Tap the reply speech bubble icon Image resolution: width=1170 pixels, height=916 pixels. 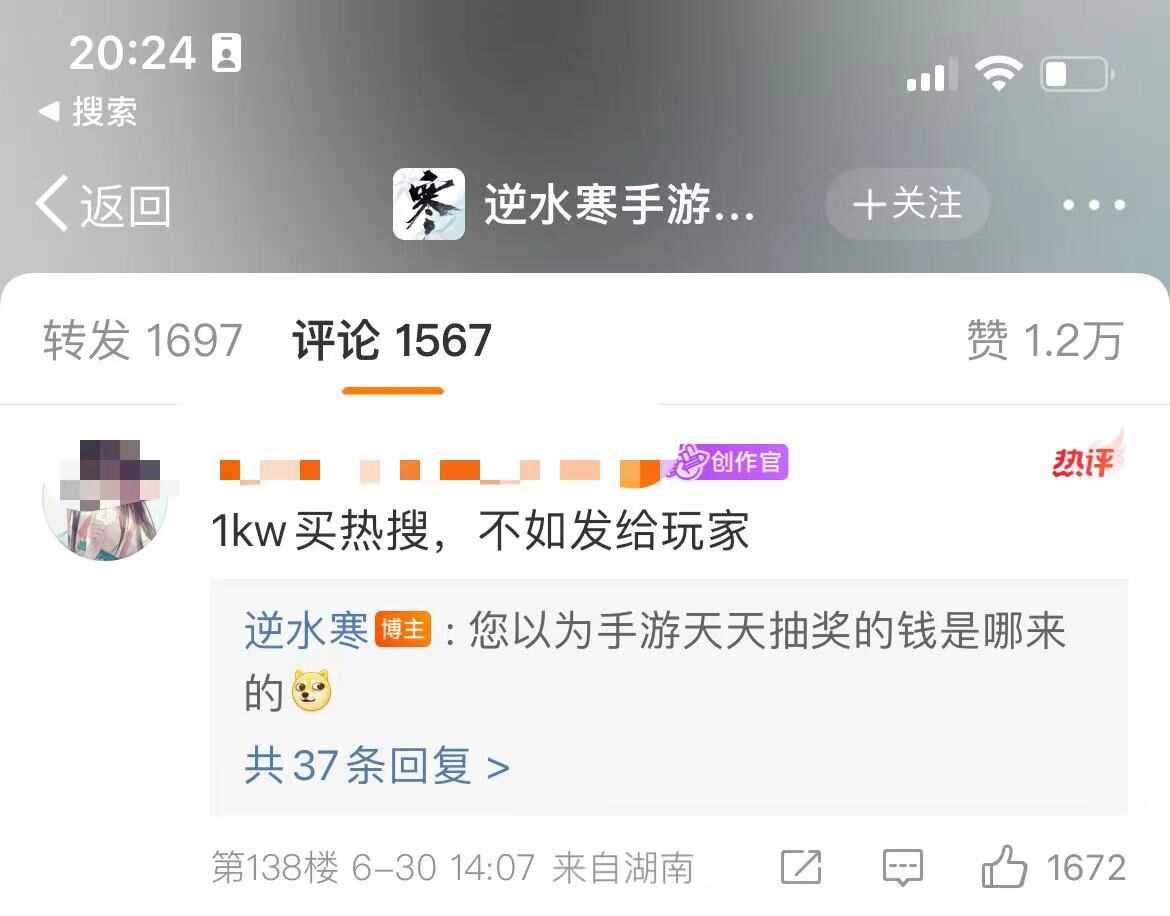(902, 868)
